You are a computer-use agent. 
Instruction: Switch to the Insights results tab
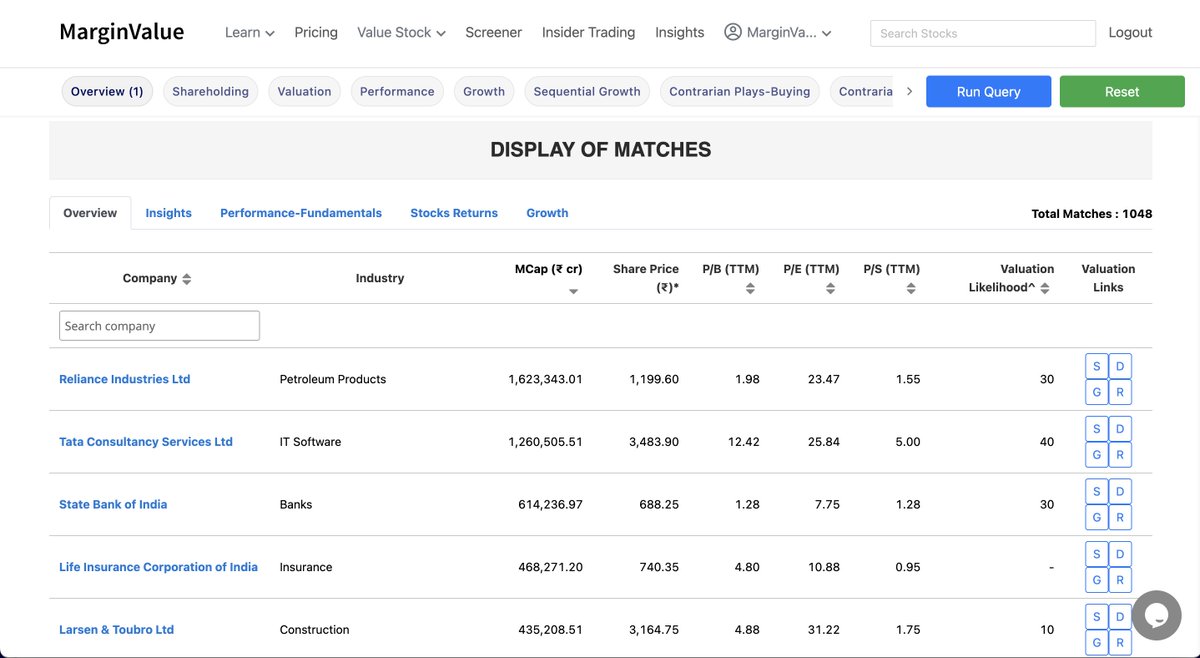[168, 213]
